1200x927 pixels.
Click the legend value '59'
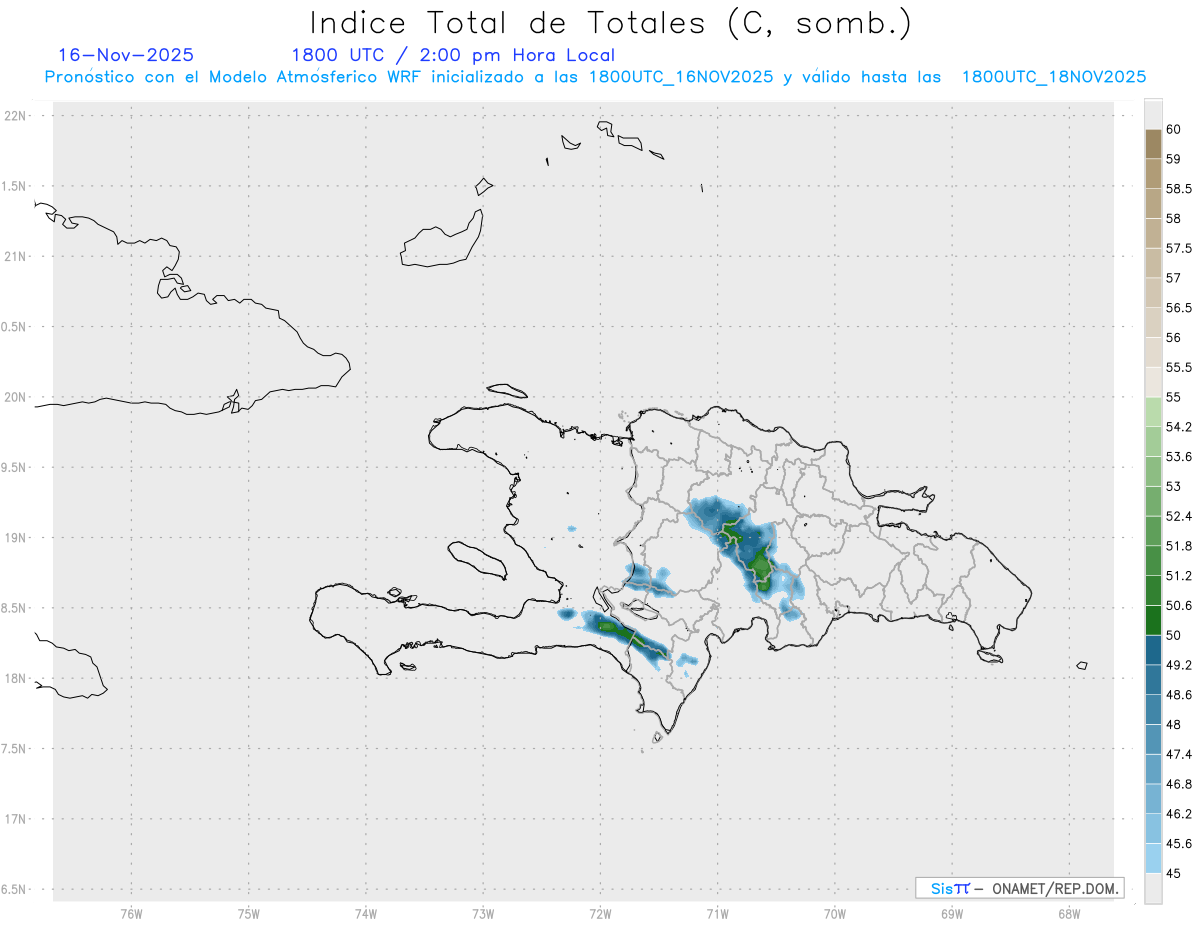(x=1173, y=159)
